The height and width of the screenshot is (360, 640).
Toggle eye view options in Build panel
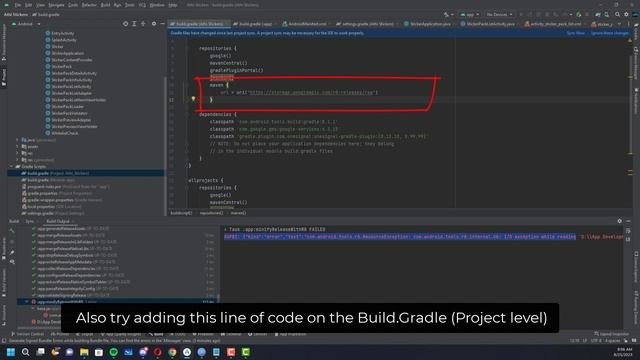[12, 262]
